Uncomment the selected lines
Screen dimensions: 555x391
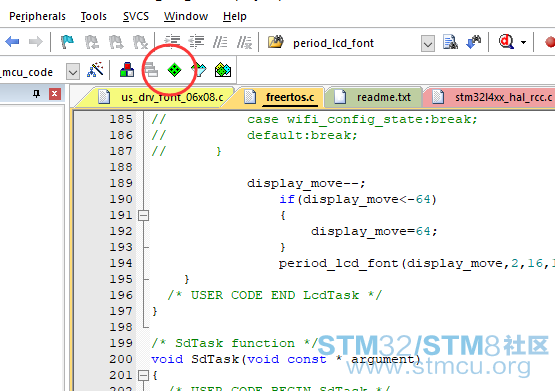click(x=244, y=42)
